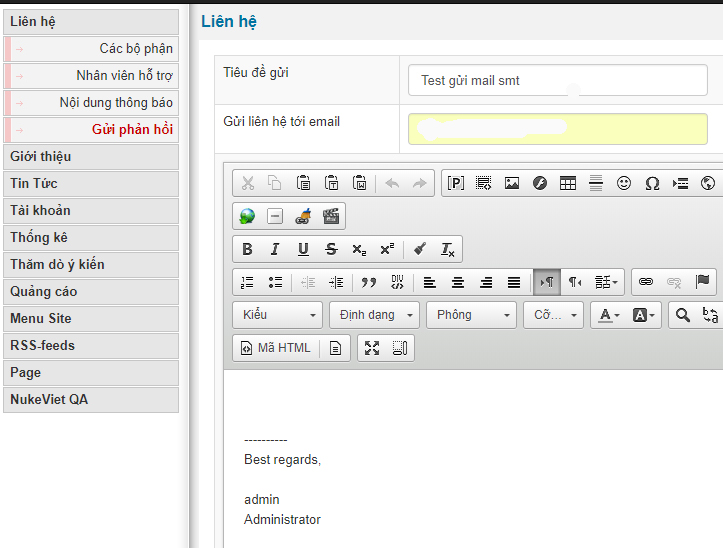Viewport: 723px width, 548px height.
Task: Toggle italic formatting
Action: (x=275, y=249)
